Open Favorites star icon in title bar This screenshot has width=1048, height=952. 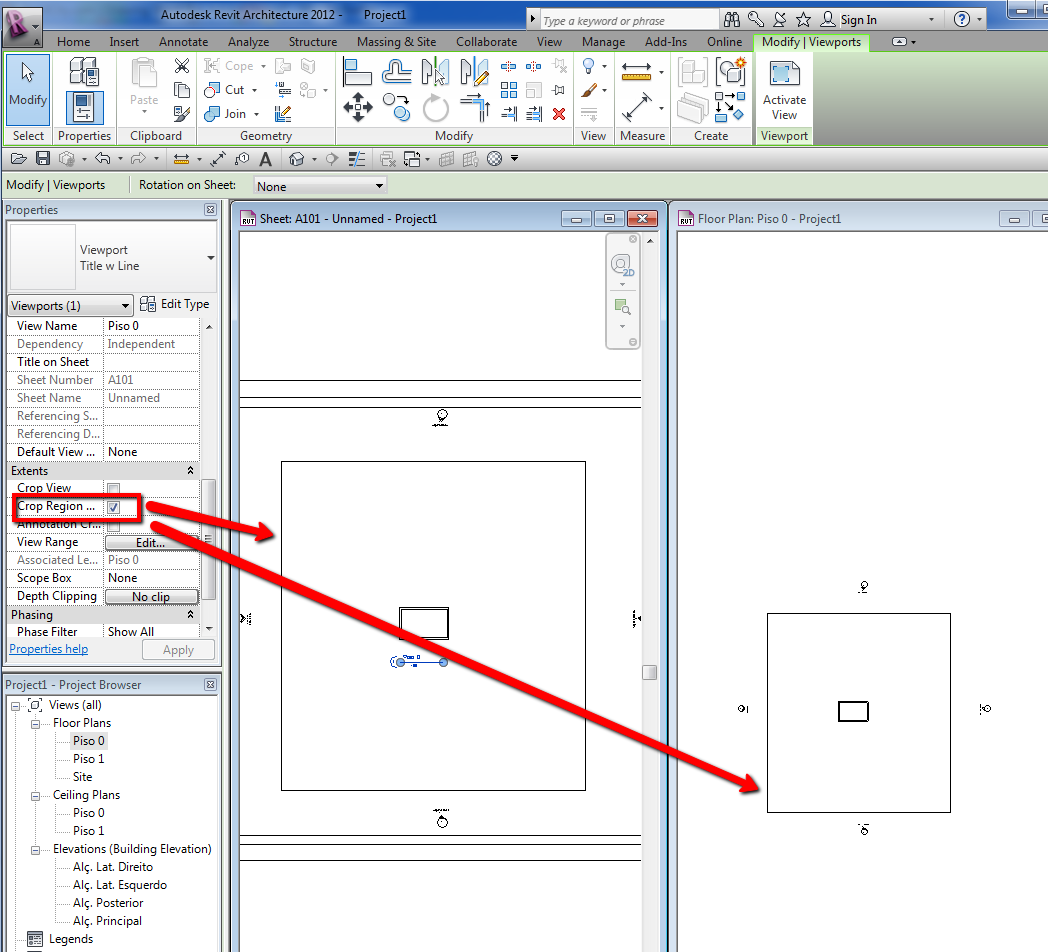[x=803, y=19]
